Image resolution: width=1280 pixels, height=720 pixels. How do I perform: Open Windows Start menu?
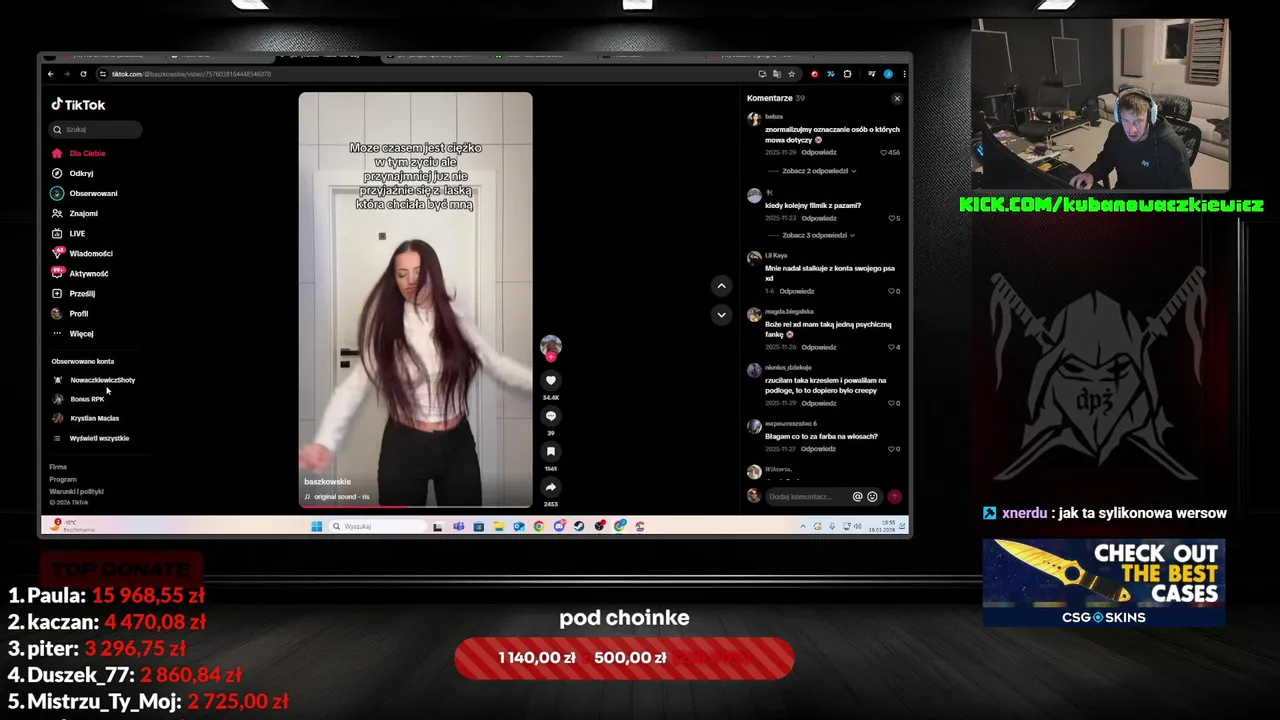point(317,526)
